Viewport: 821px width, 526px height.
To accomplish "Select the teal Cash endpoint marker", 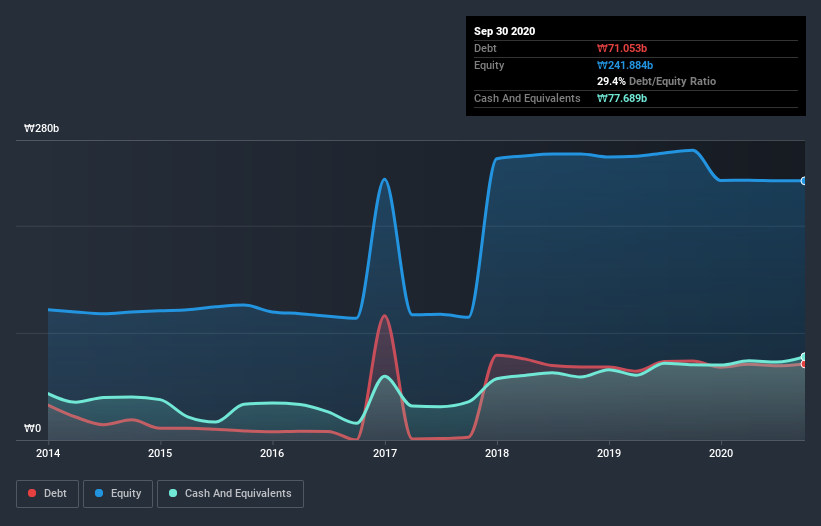I will (x=804, y=357).
